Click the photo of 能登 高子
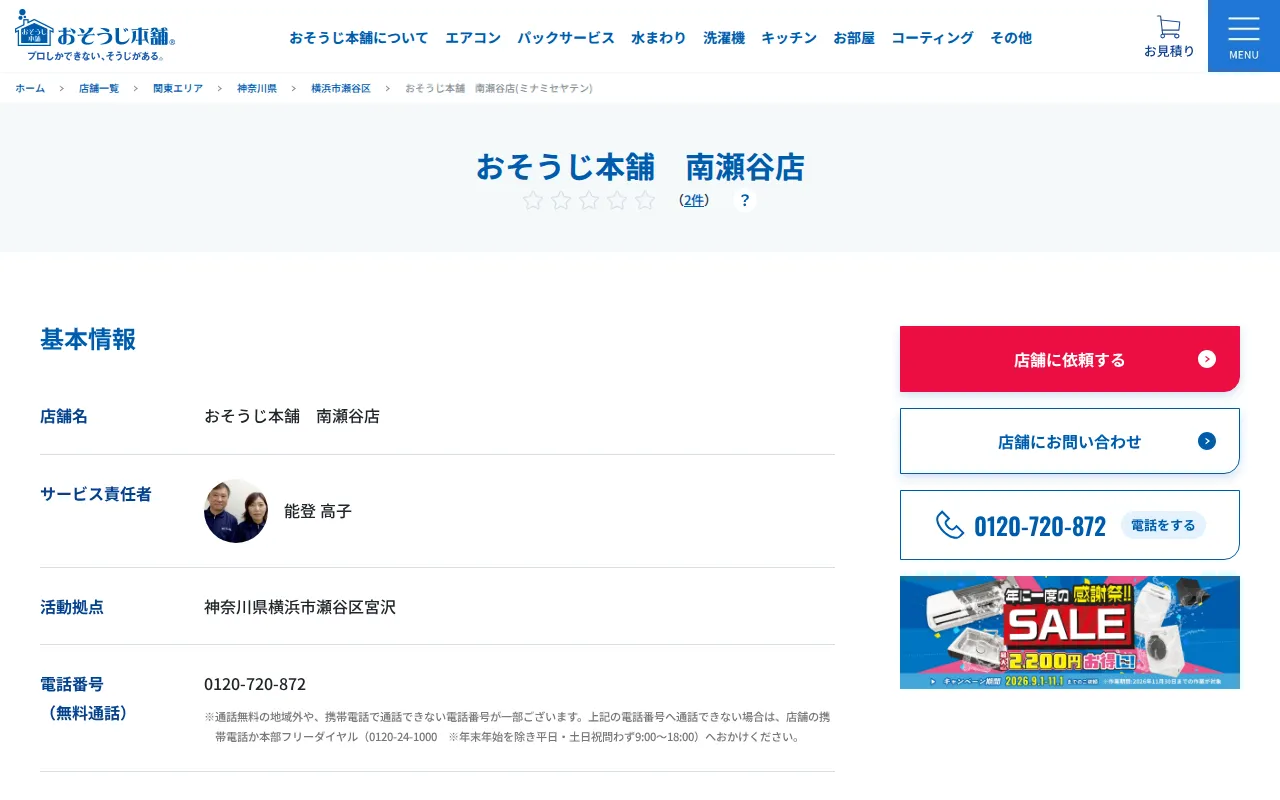The image size is (1280, 800). 236,511
